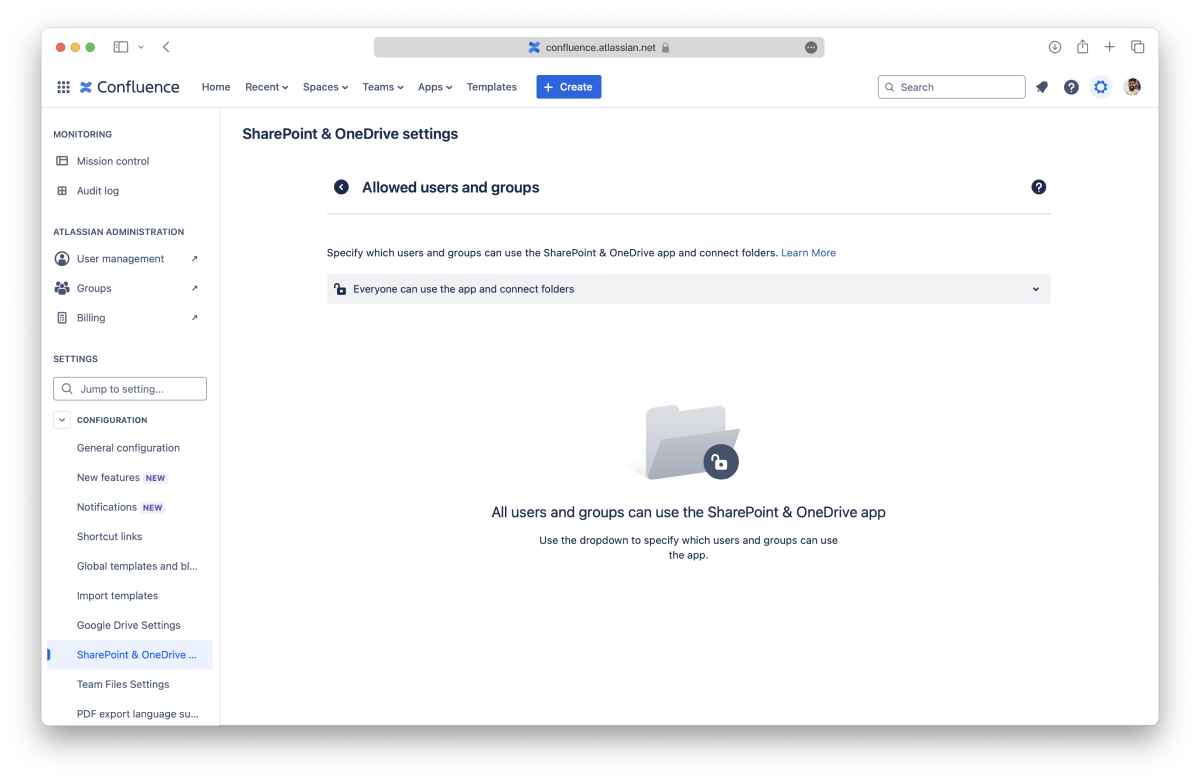Screen dimensions: 1200x781
Task: Open the help question mark in header
Action: point(1071,87)
